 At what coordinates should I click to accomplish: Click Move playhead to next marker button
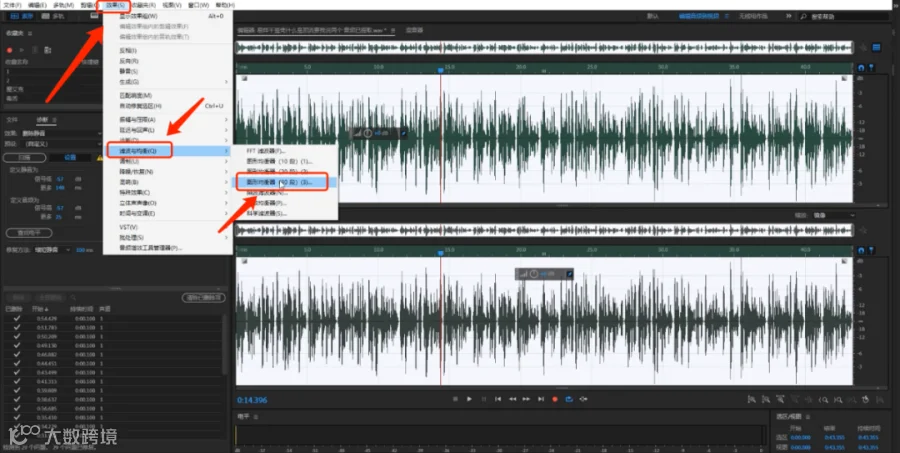click(540, 399)
